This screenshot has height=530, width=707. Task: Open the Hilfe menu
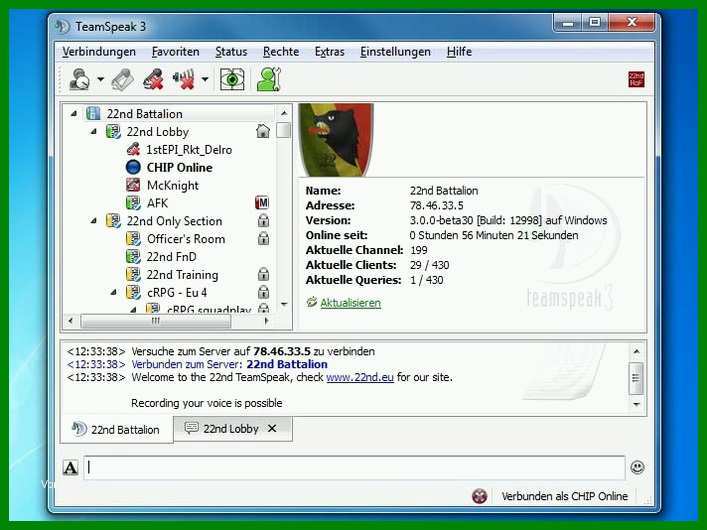coord(459,52)
